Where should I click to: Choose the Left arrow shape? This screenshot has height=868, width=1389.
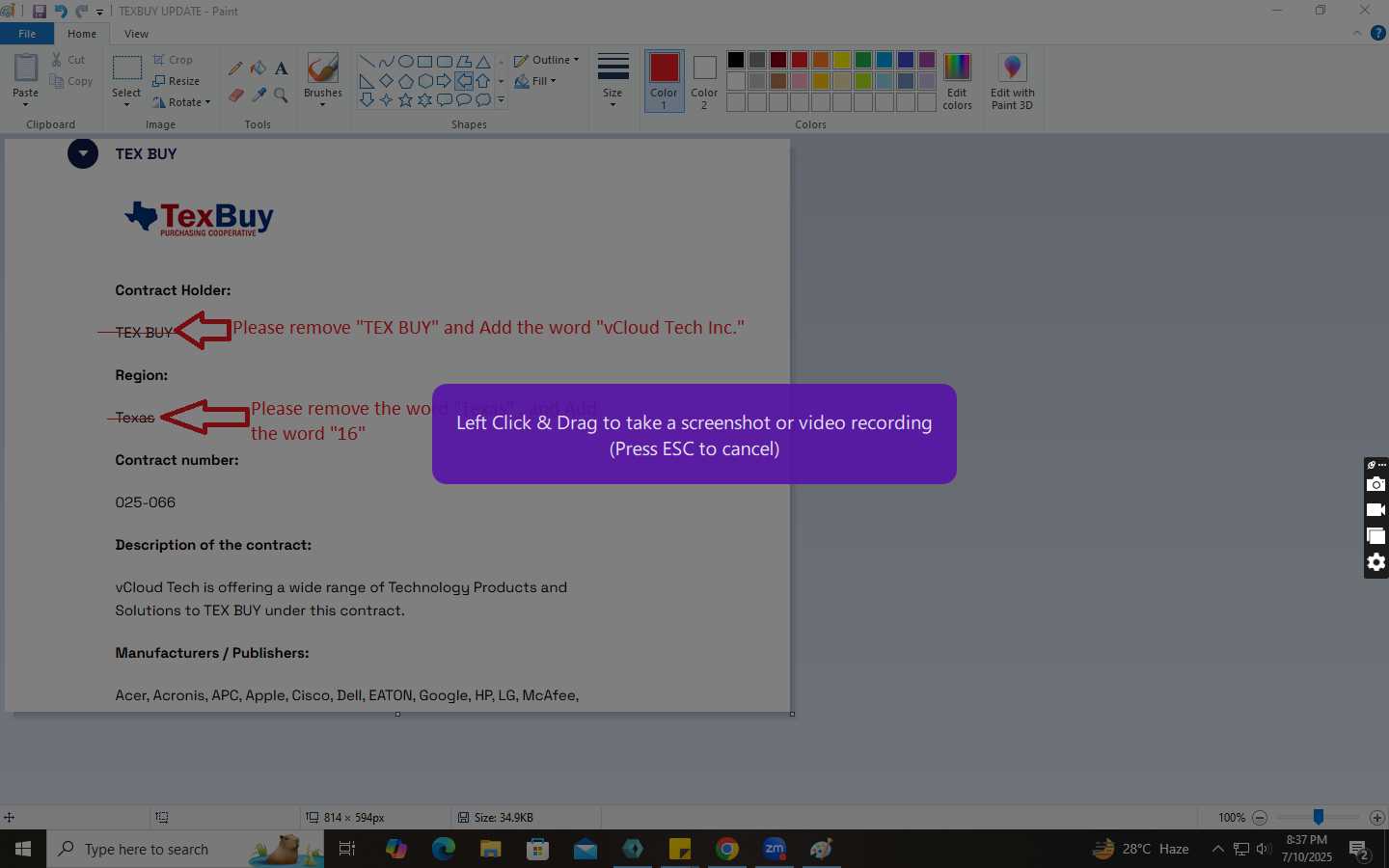coord(464,81)
